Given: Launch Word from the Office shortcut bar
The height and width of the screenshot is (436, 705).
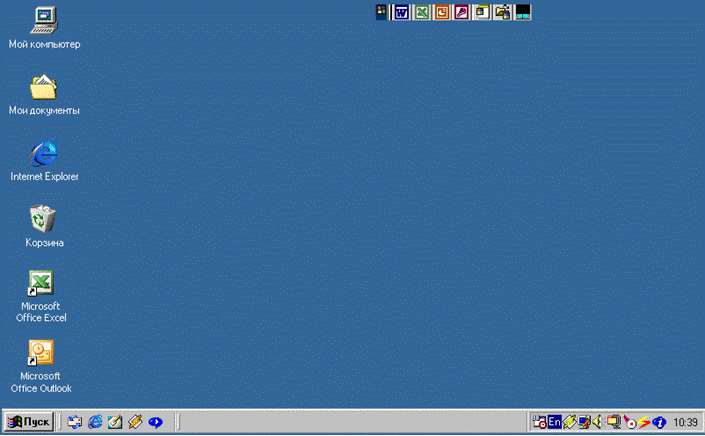Looking at the screenshot, I should click(x=402, y=12).
